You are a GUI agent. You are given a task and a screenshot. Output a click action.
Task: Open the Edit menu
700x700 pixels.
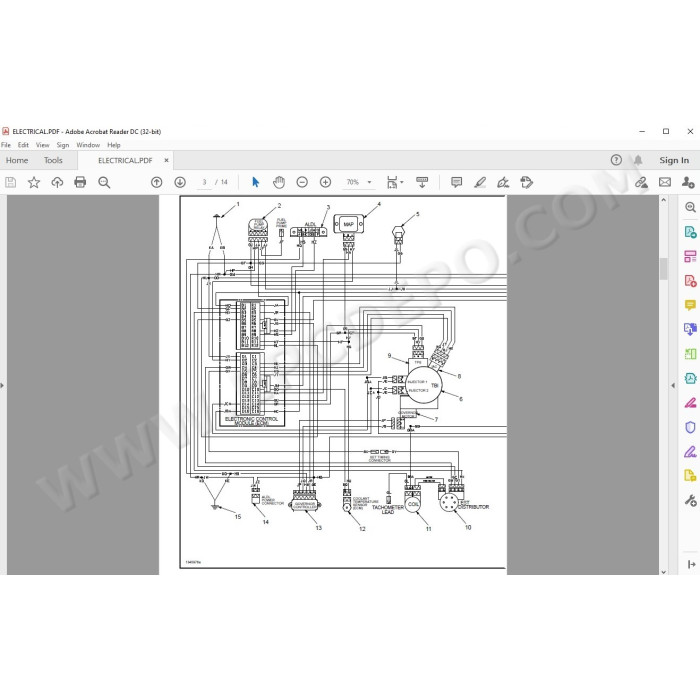(x=23, y=145)
